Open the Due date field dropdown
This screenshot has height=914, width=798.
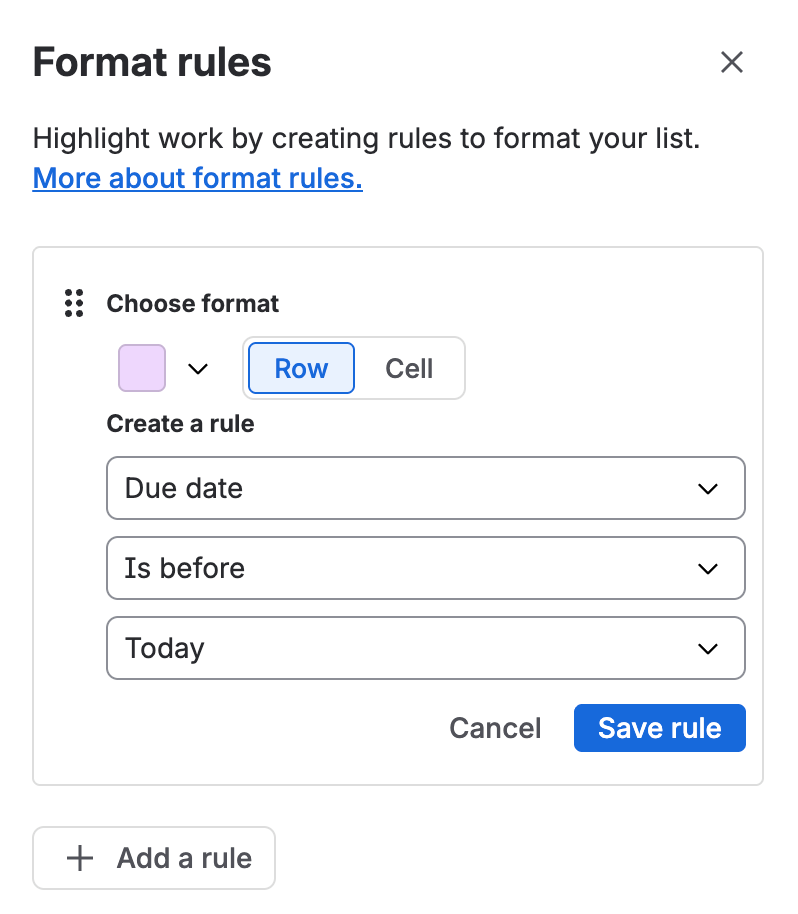pyautogui.click(x=426, y=488)
